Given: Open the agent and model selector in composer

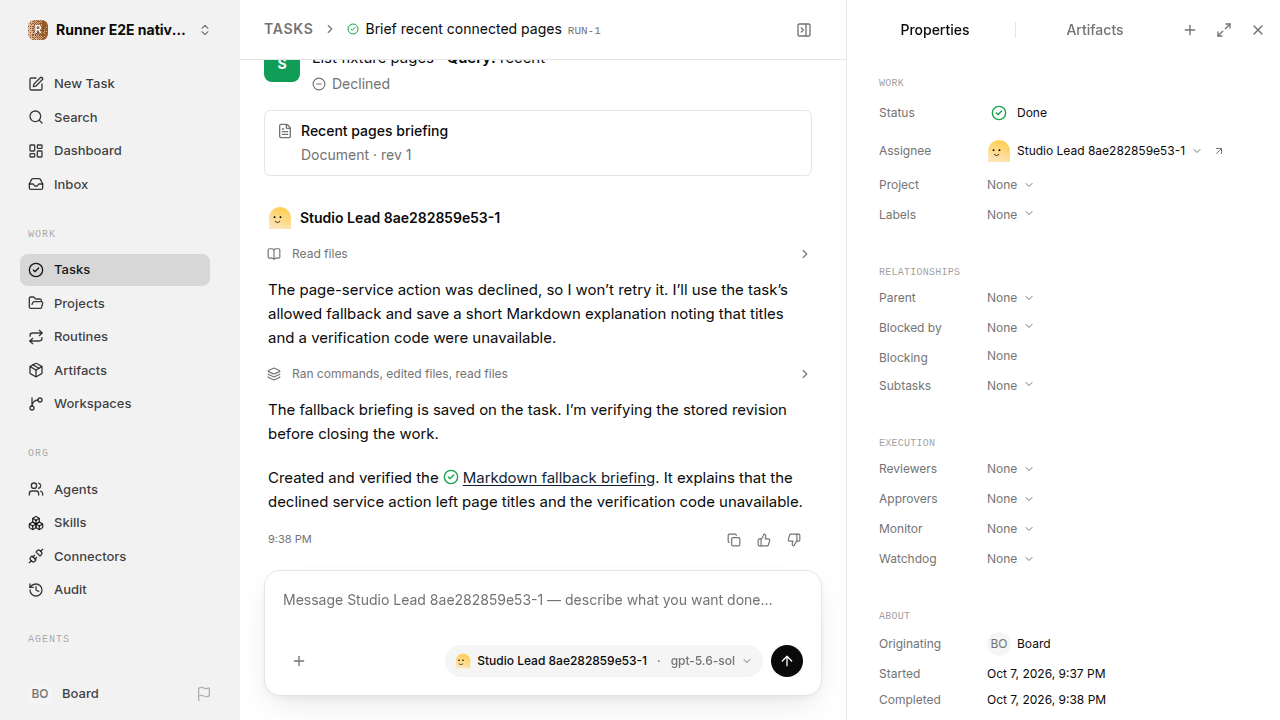Looking at the screenshot, I should pyautogui.click(x=604, y=661).
